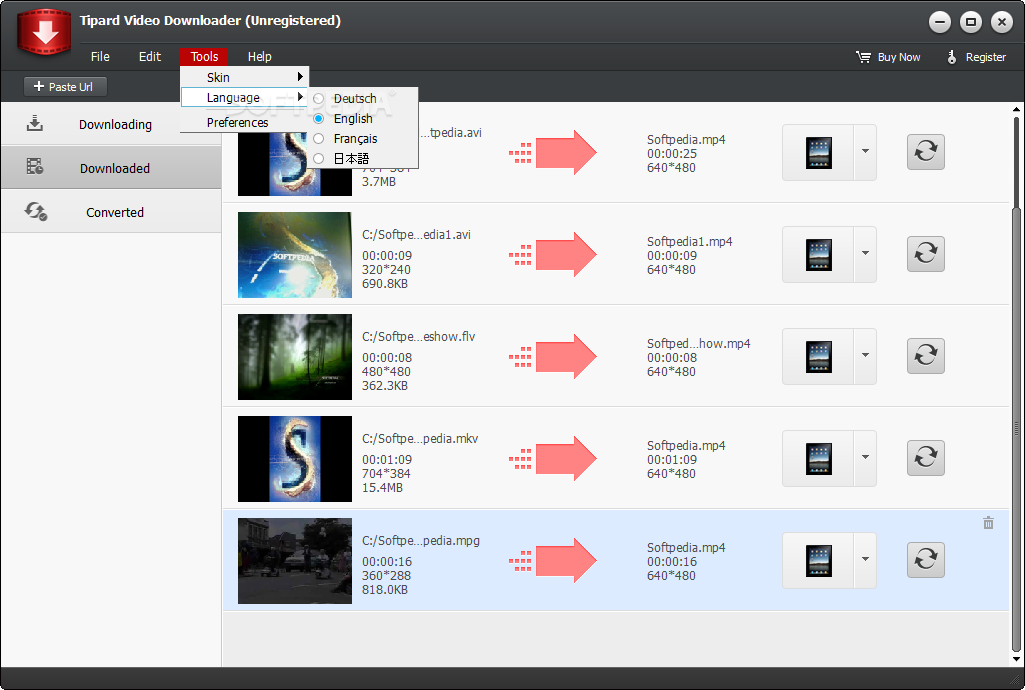This screenshot has width=1025, height=690.
Task: Click the red arrow in the pedia.mkv row
Action: coord(553,458)
